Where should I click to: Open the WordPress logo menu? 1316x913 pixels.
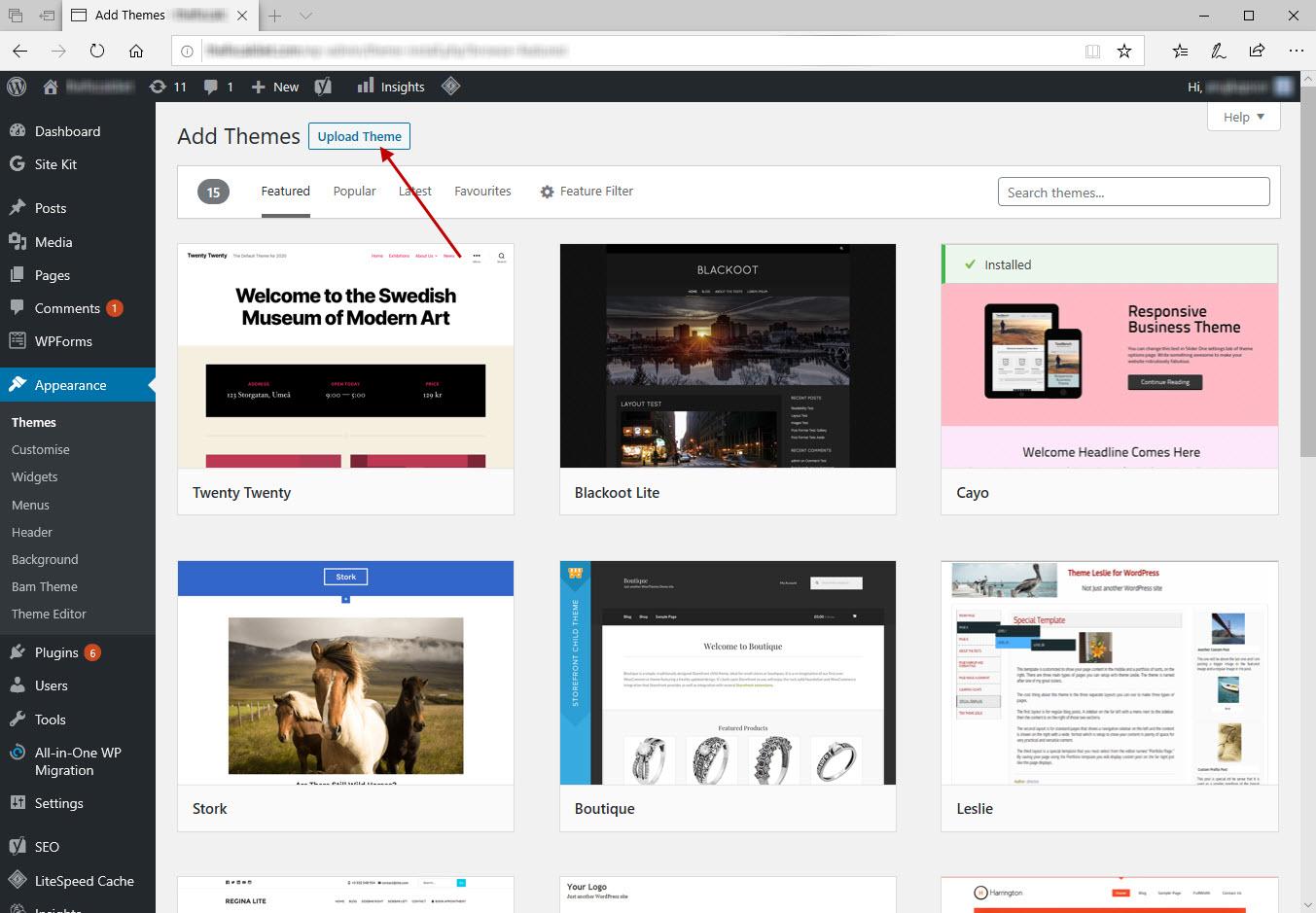[17, 87]
